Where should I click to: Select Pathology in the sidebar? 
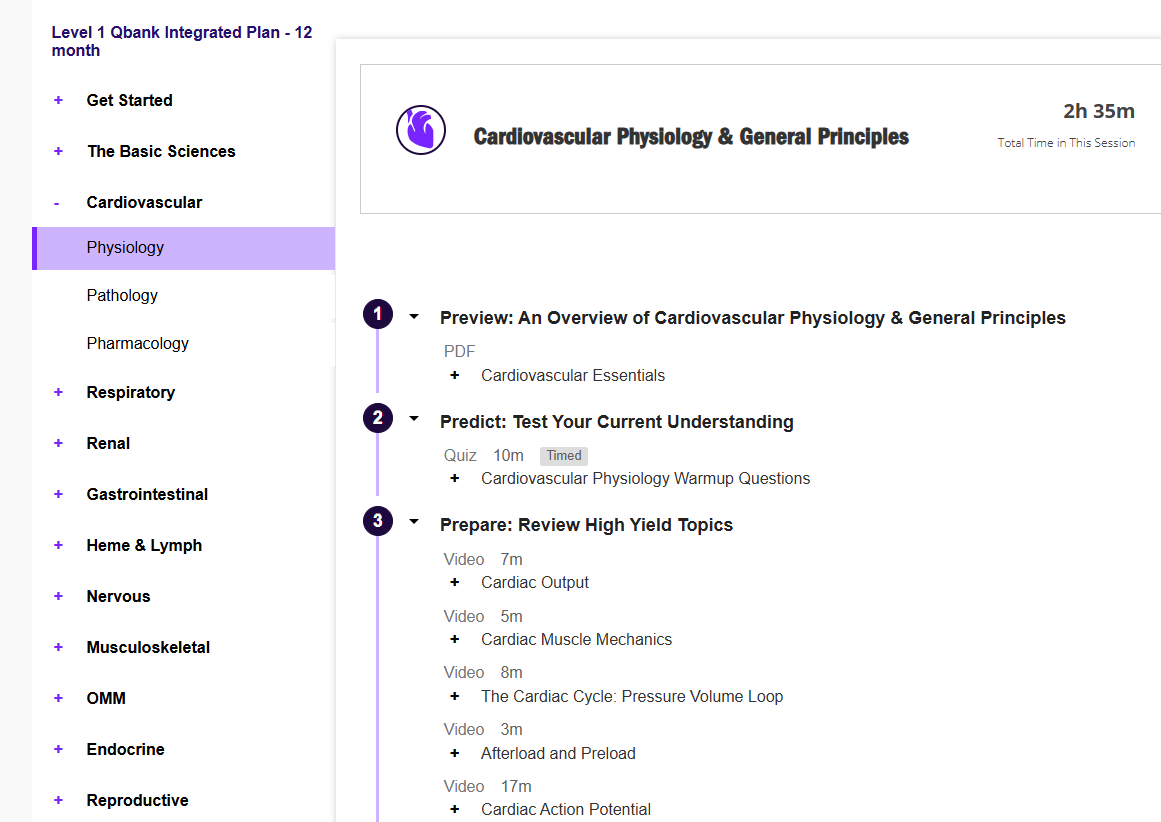click(122, 295)
